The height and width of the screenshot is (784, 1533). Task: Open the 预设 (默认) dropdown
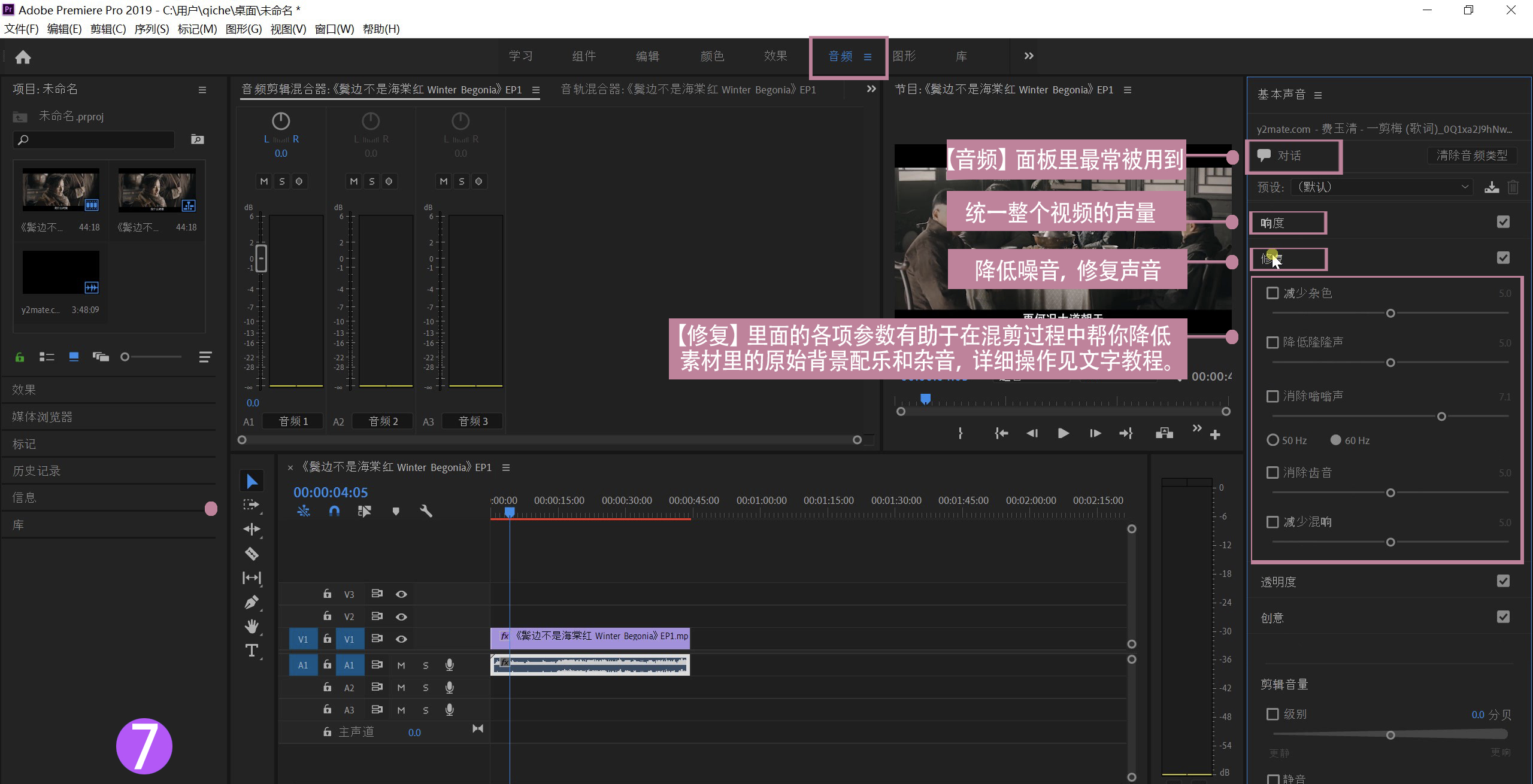(x=1381, y=187)
